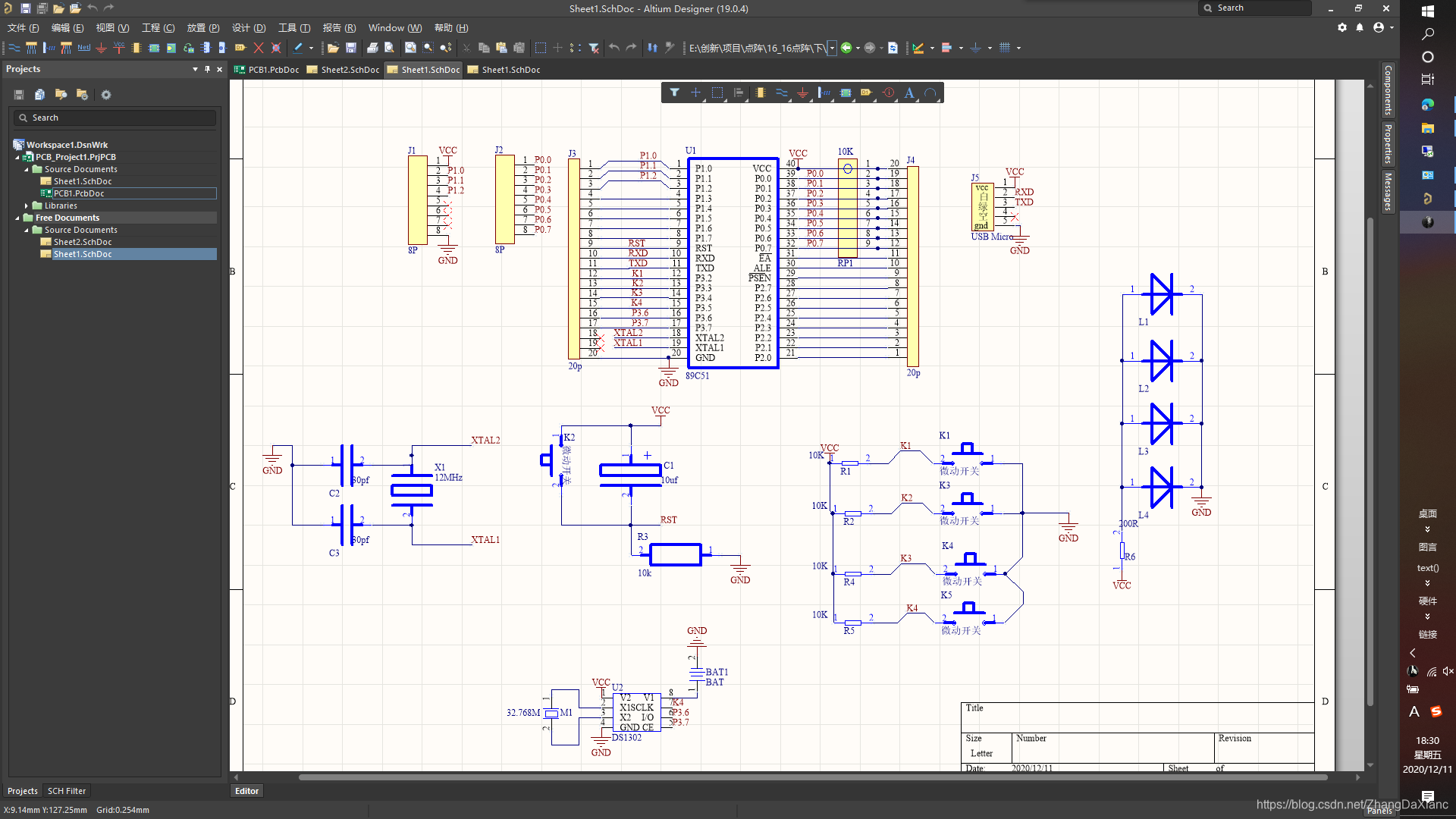Select Workspace1.DsnWrk in project tree

coord(67,146)
